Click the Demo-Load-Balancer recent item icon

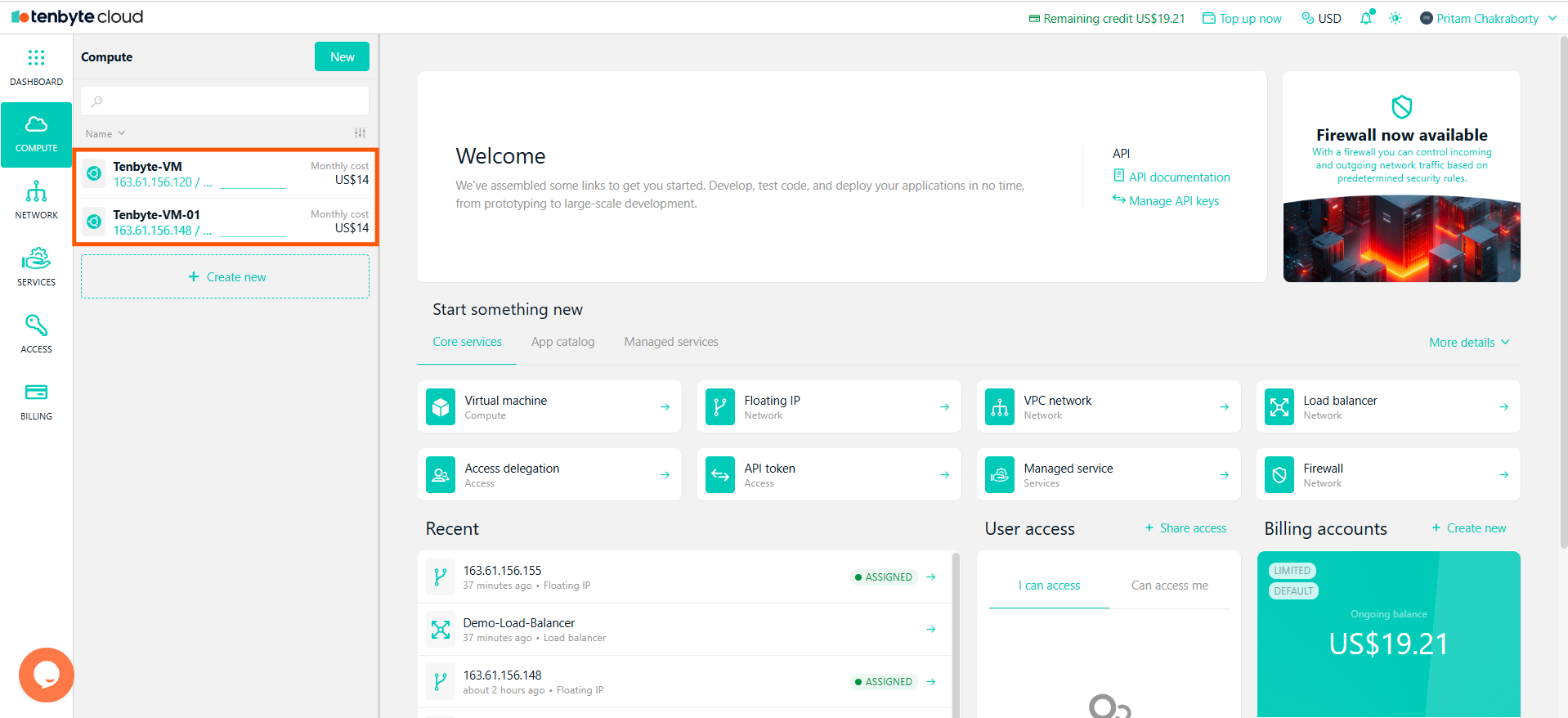click(x=441, y=629)
